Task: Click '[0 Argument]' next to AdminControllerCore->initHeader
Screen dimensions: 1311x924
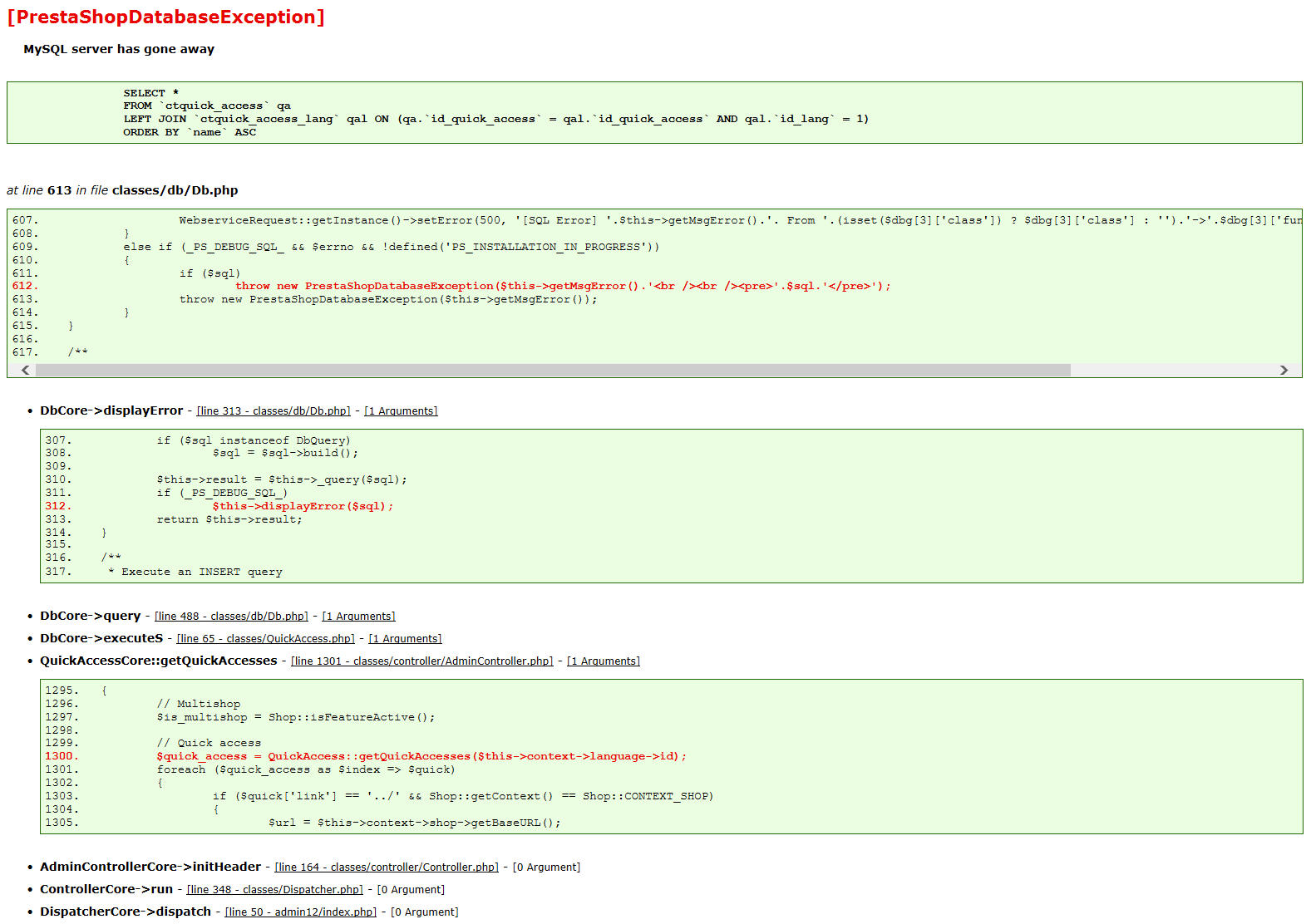Action: point(546,867)
